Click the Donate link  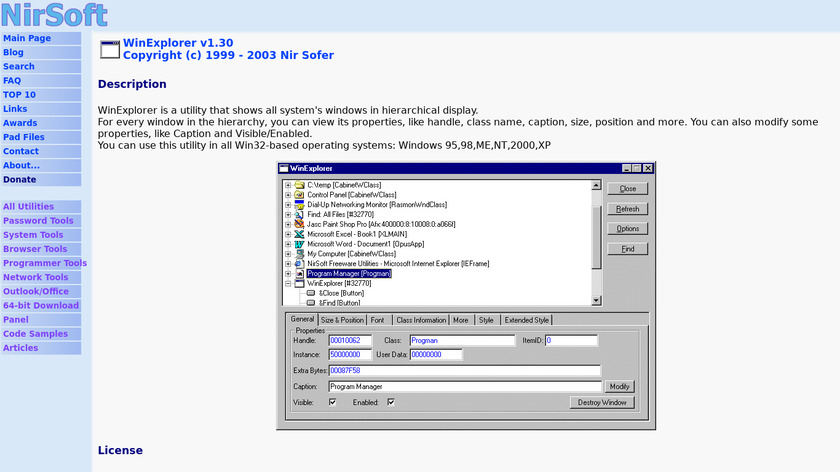[20, 179]
